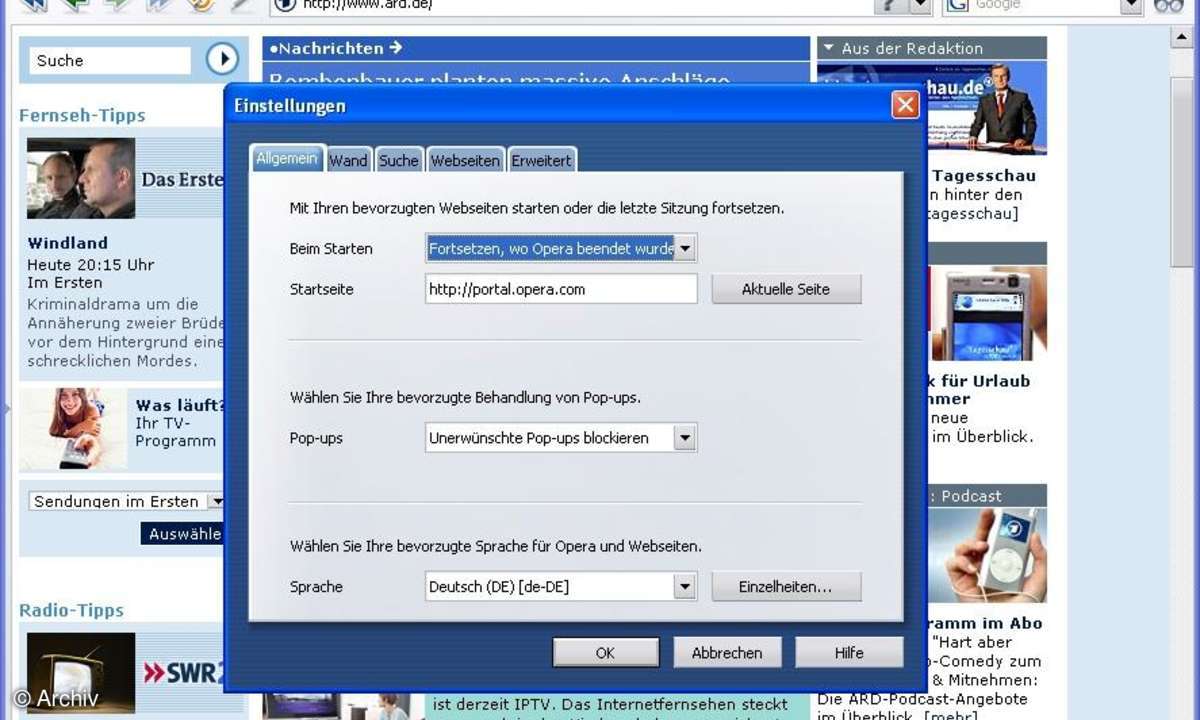Click the 'Heute 20:15 Uhr' text
This screenshot has width=1200, height=720.
[x=91, y=265]
